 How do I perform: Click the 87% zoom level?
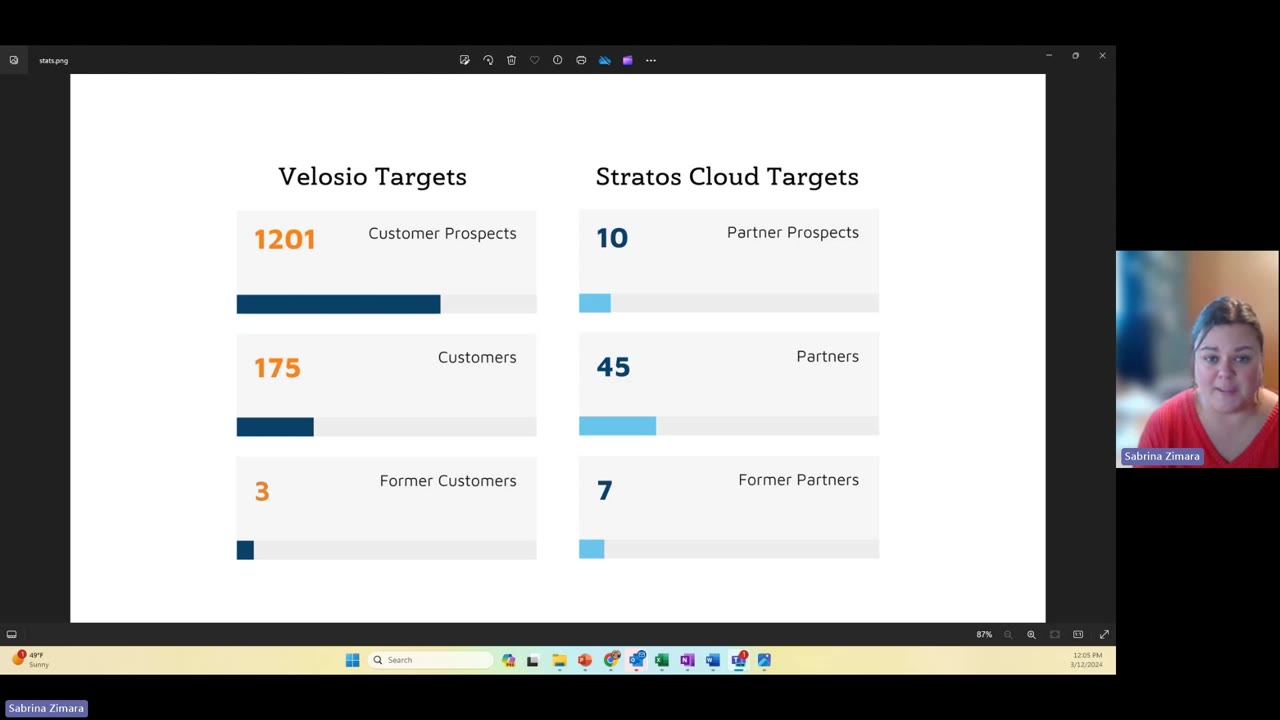[984, 634]
